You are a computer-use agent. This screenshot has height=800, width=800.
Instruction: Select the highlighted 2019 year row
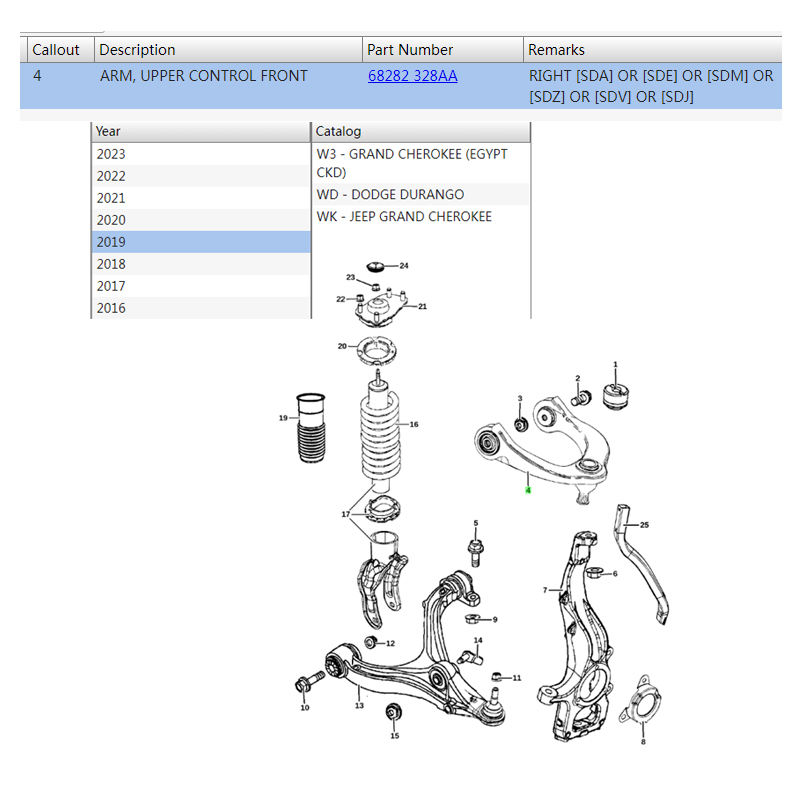(201, 242)
